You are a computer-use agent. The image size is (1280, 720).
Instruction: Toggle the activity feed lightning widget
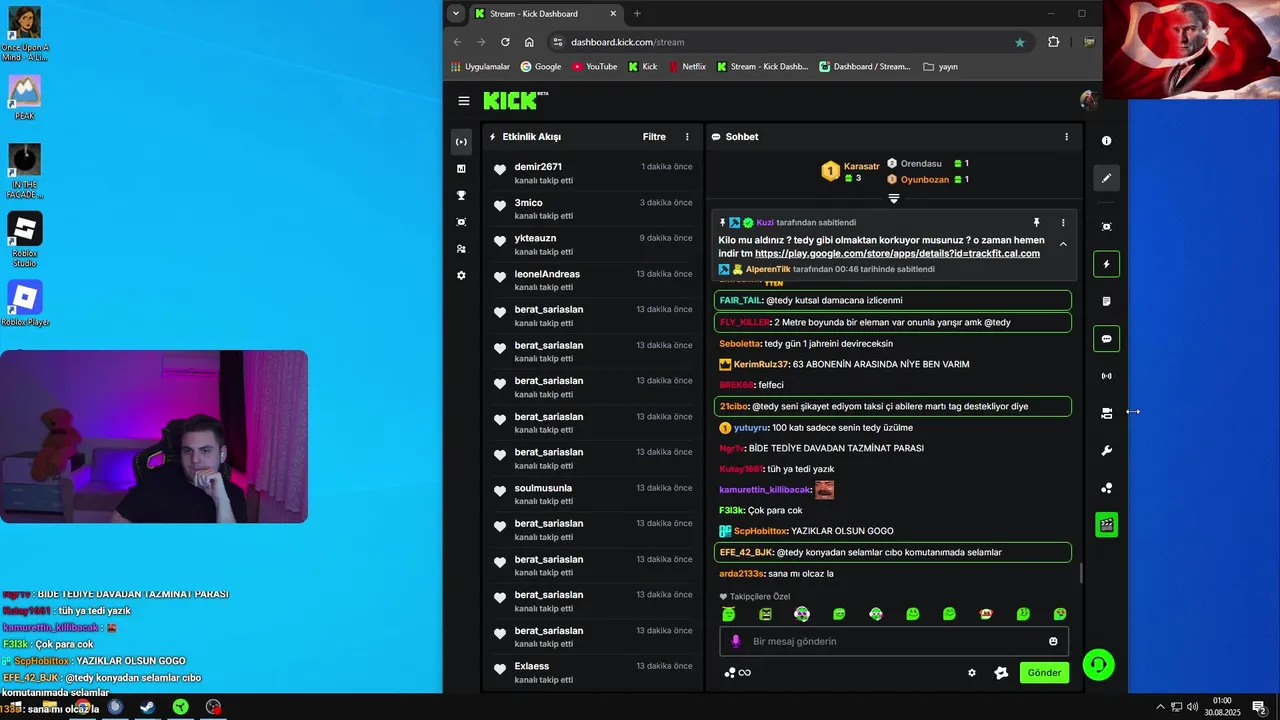[1106, 265]
